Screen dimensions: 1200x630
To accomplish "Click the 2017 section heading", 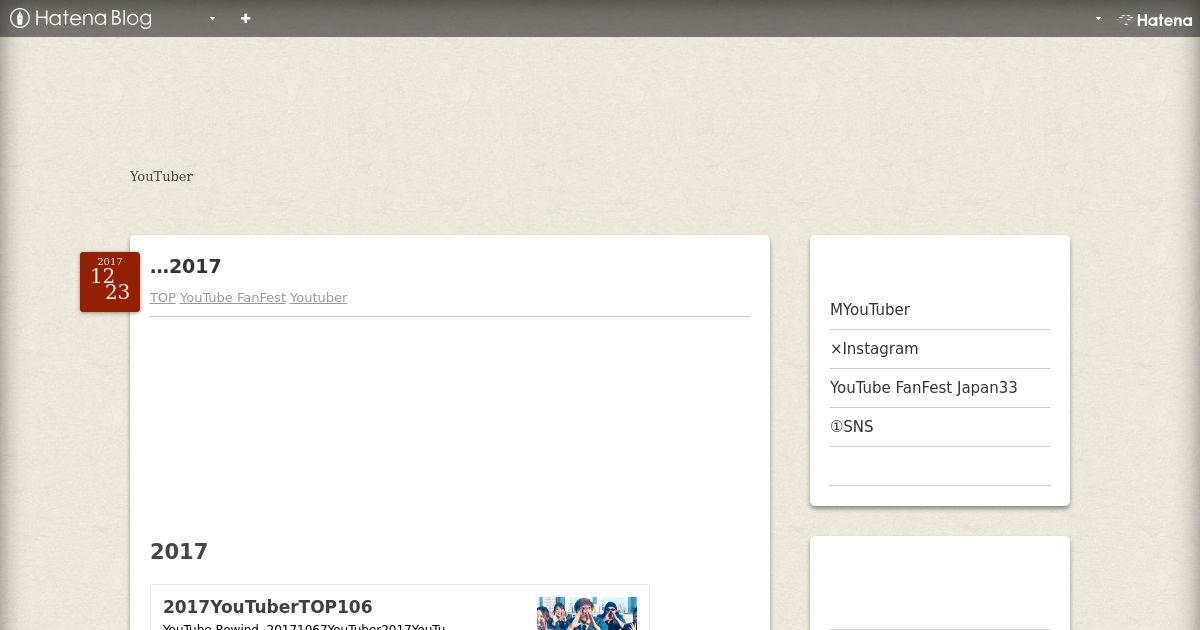I will coord(179,551).
